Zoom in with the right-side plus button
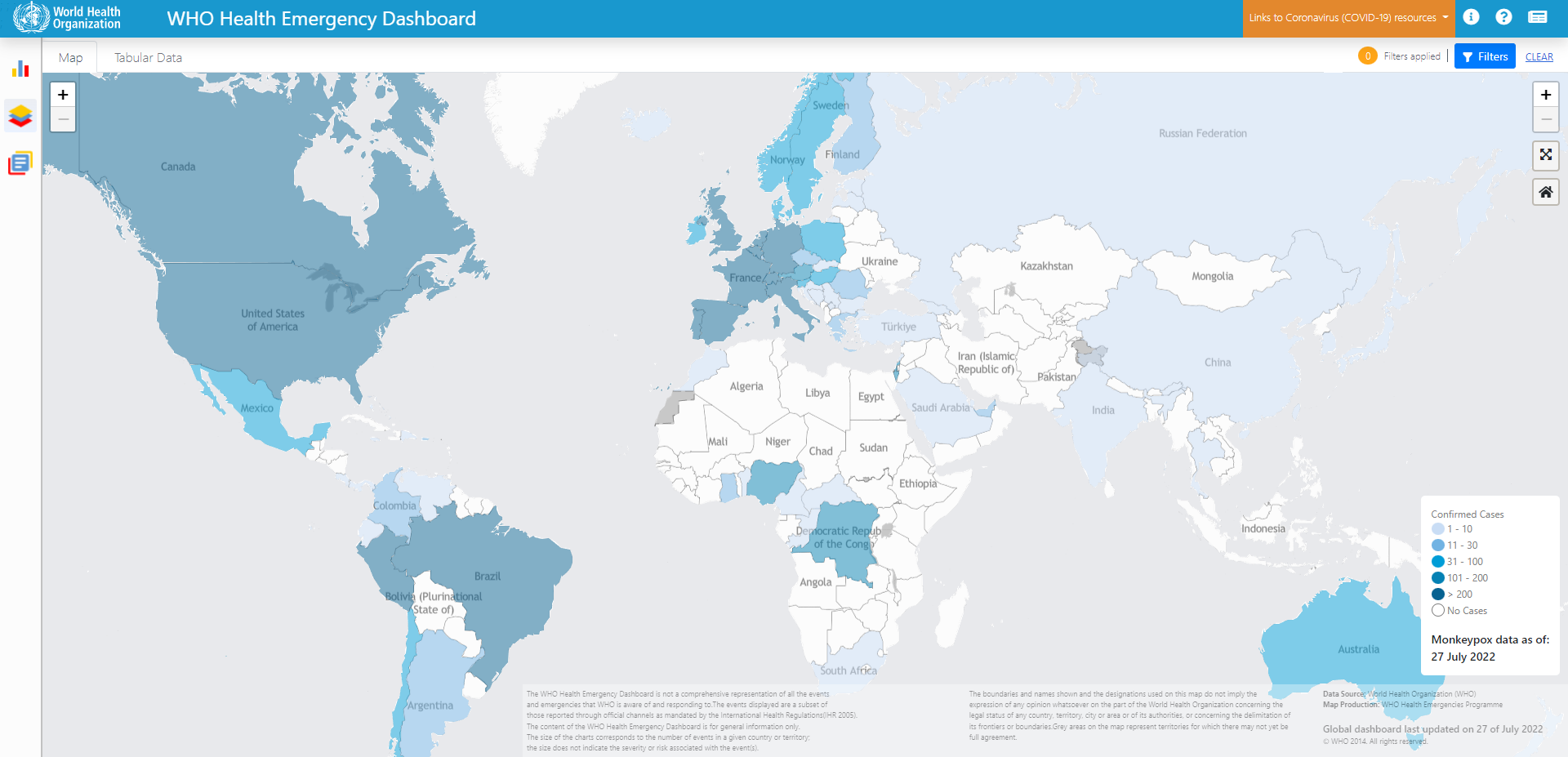 [x=1545, y=95]
